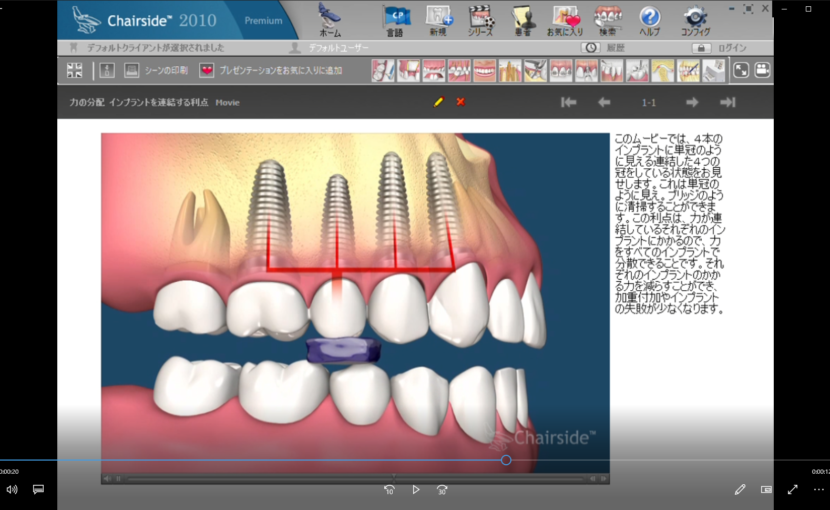Select the first category thumbnail with blue toothbrush
Screen dimensions: 830x510
(383, 70)
